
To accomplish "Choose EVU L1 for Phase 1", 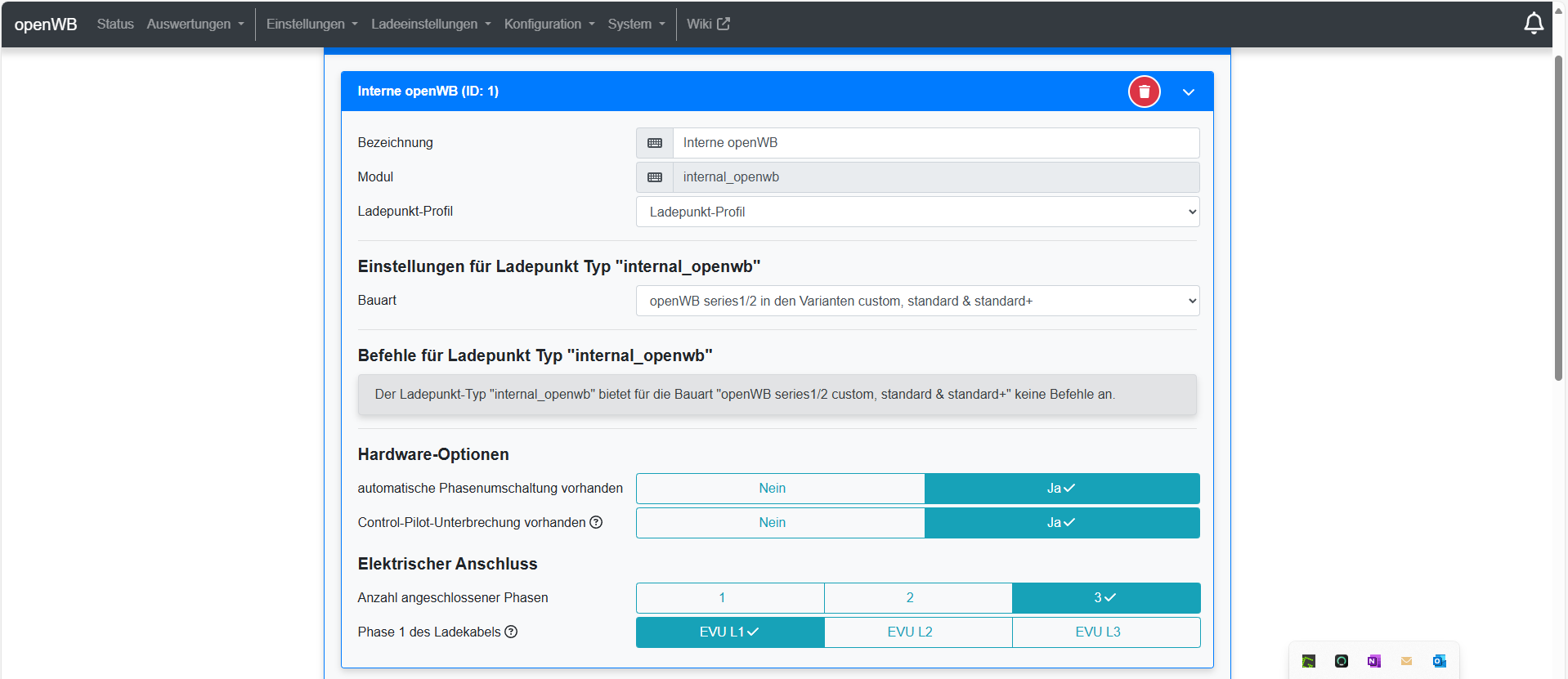I will tap(730, 632).
